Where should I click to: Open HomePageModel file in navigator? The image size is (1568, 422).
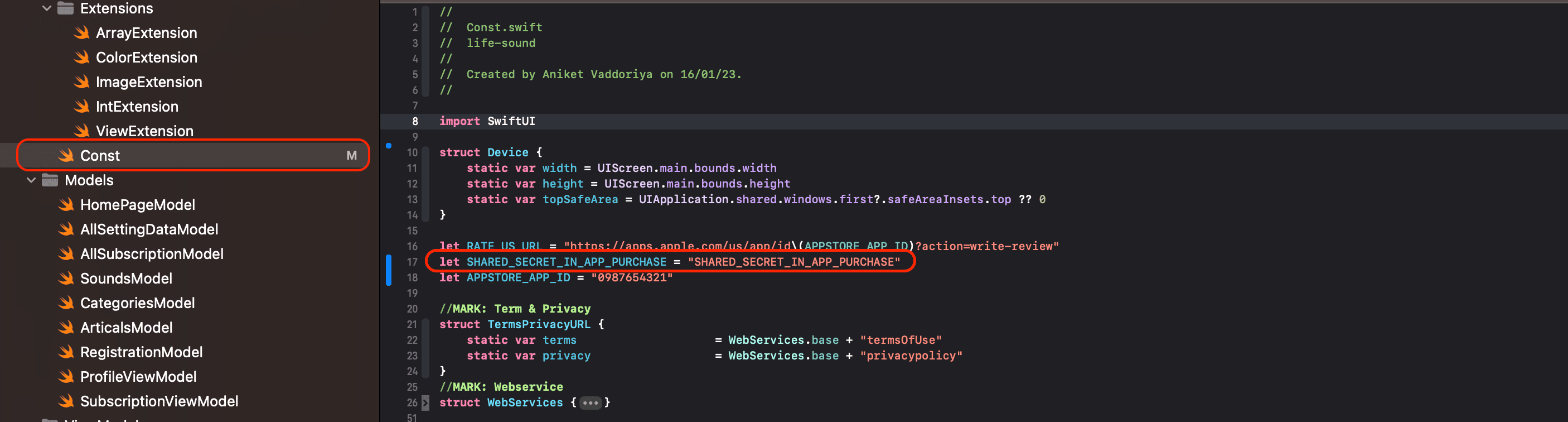138,205
